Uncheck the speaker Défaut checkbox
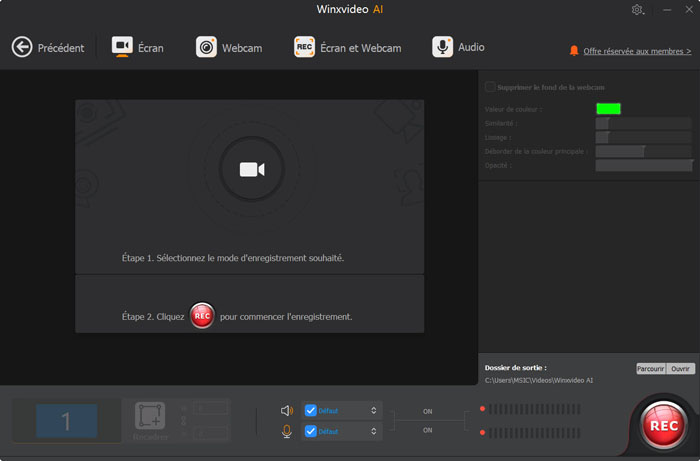Screen dimensions: 700x461 coord(310,411)
